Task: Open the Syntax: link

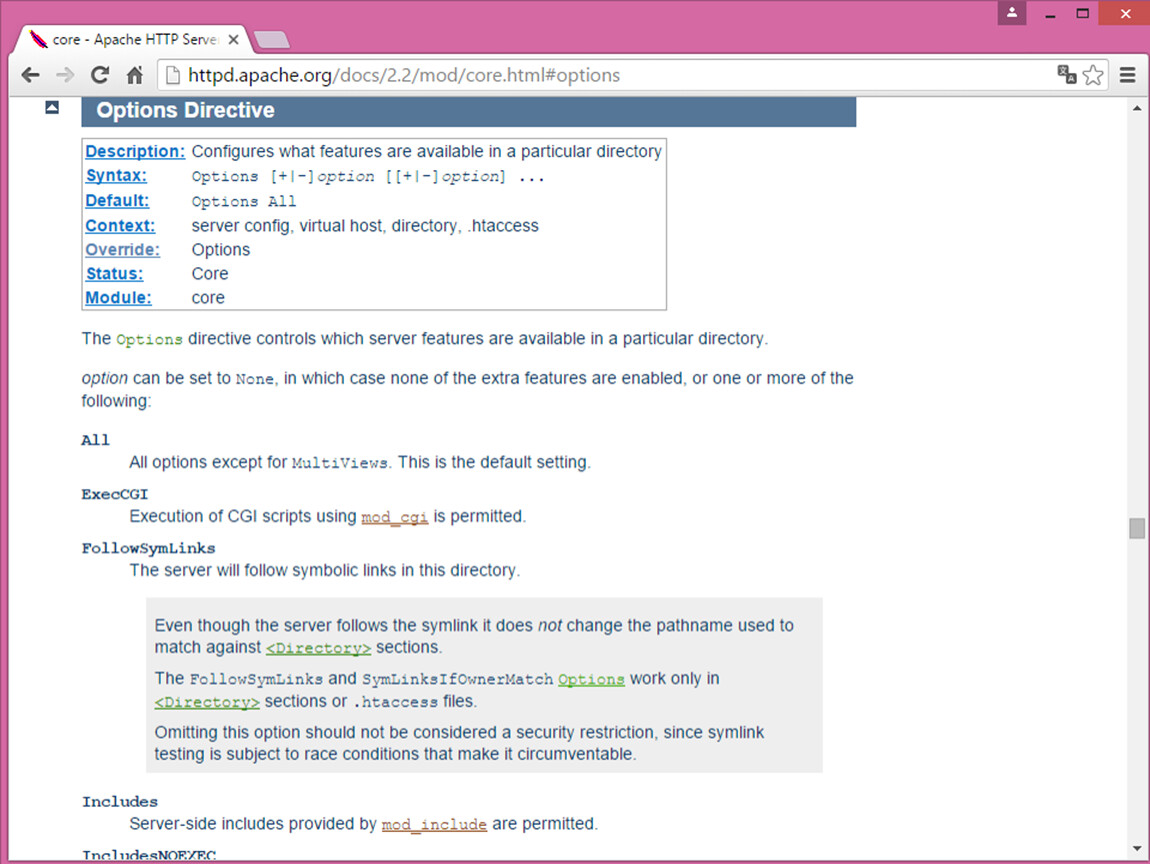Action: [x=116, y=175]
